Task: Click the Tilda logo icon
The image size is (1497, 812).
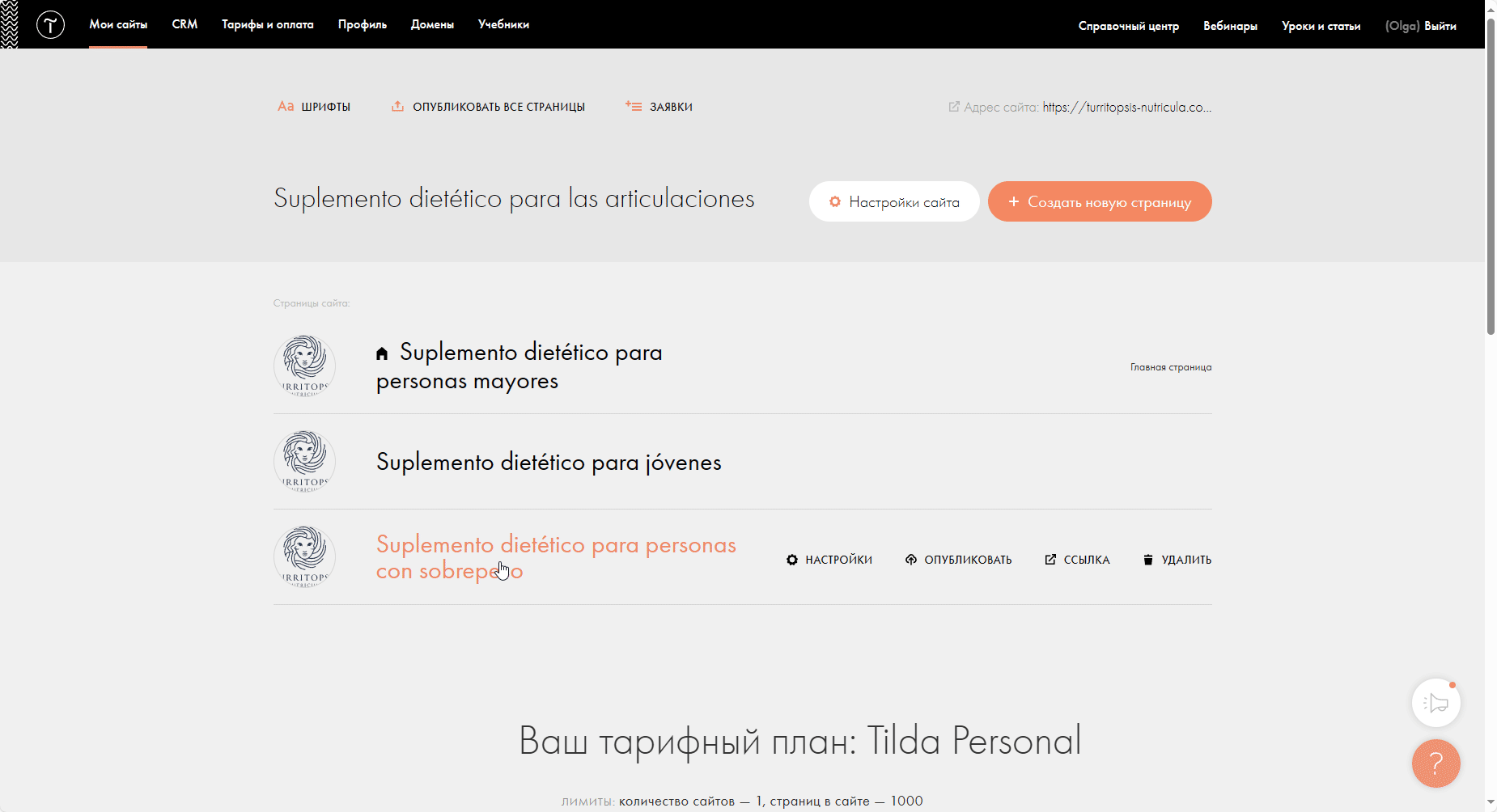Action: pos(50,25)
